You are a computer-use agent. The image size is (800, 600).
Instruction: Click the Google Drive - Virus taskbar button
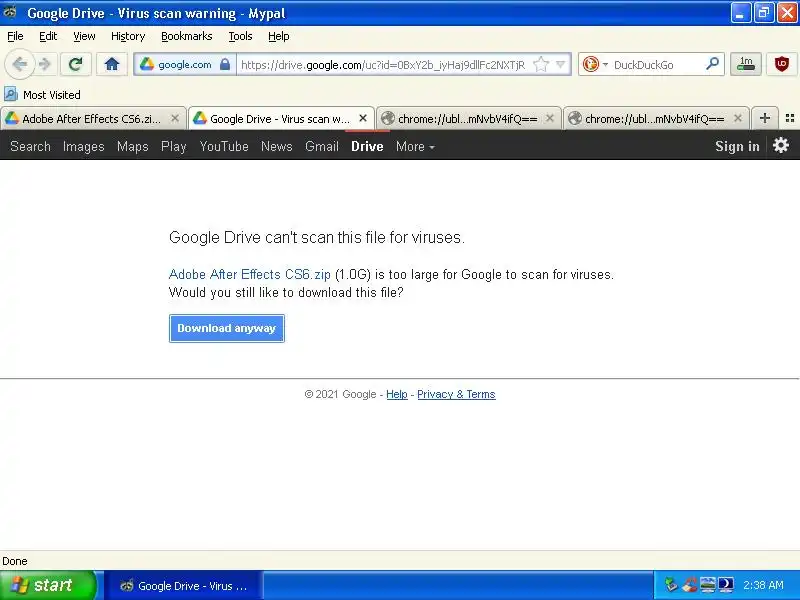point(184,586)
